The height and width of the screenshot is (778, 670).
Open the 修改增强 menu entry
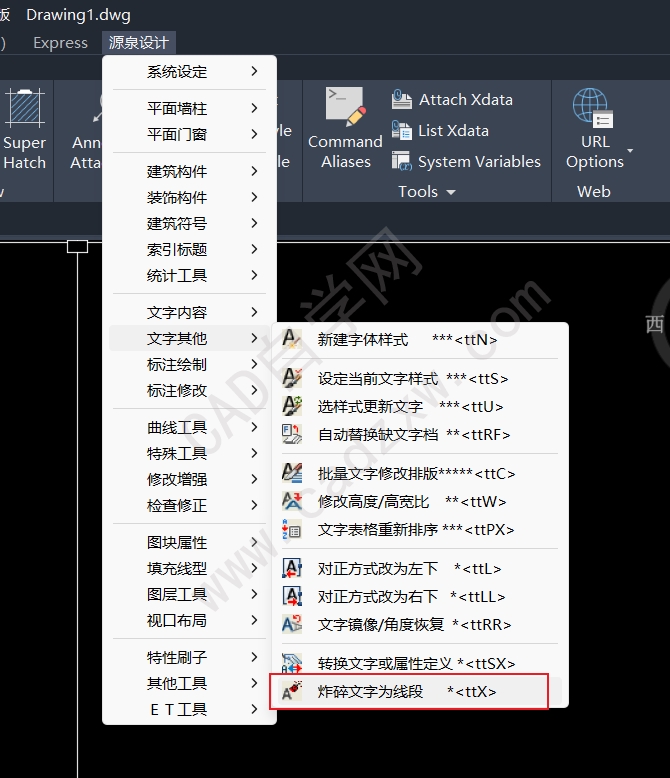click(189, 479)
